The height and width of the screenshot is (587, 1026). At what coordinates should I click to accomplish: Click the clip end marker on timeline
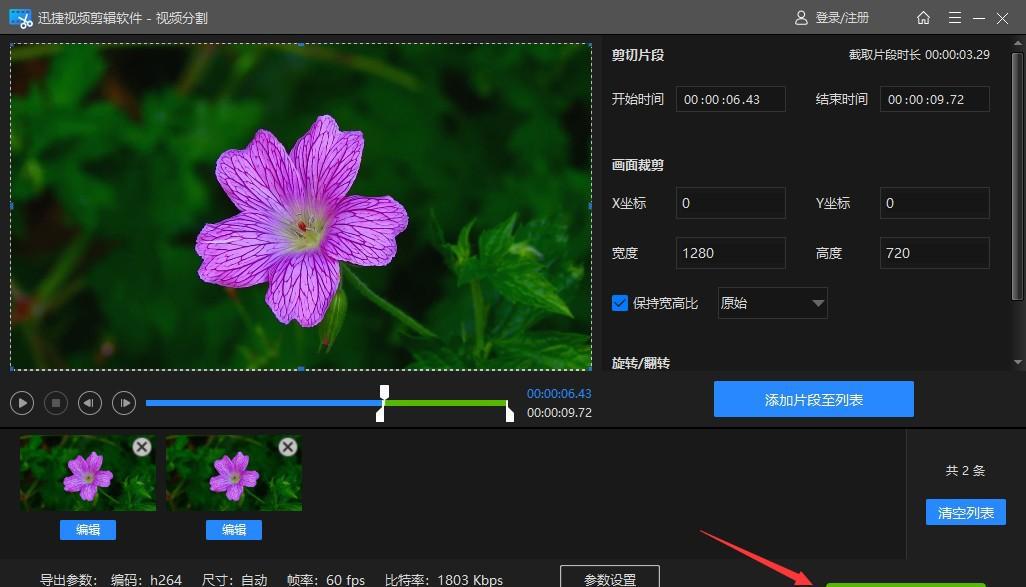click(x=510, y=413)
